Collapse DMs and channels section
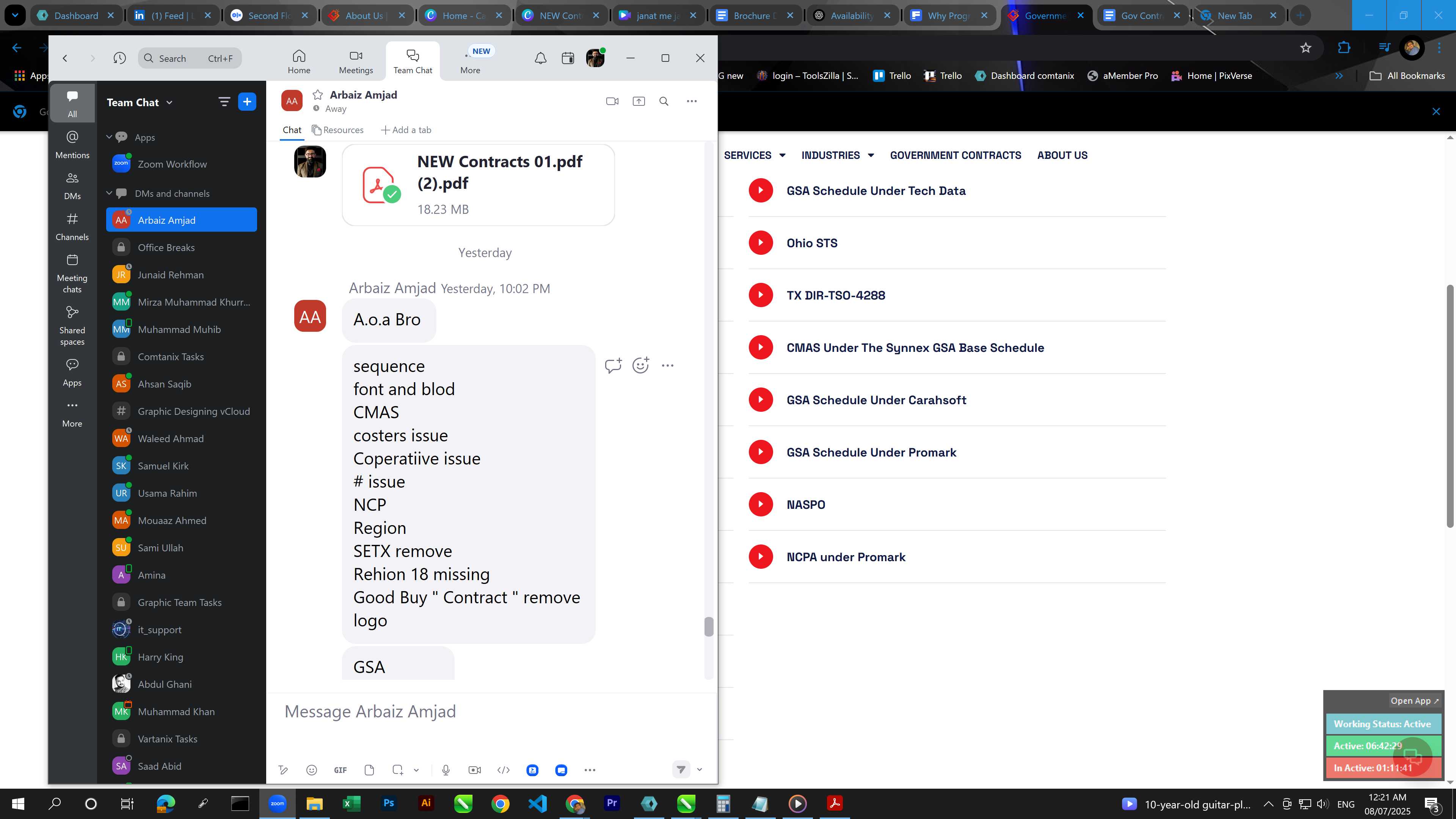1456x819 pixels. [109, 193]
